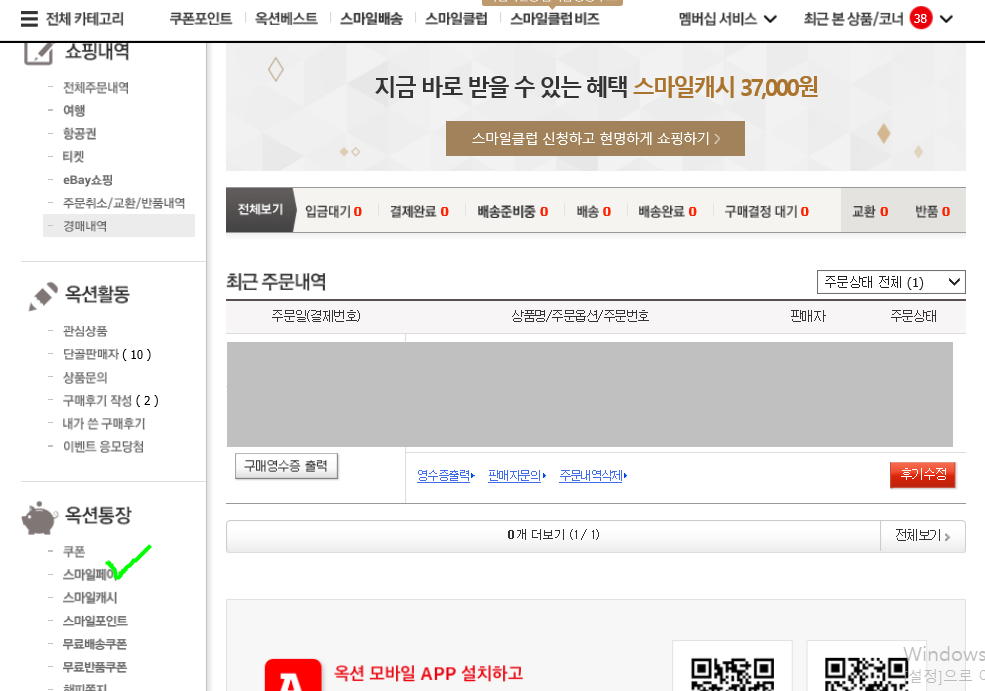Click the 쇼핑내역 sidebar heading

97,52
